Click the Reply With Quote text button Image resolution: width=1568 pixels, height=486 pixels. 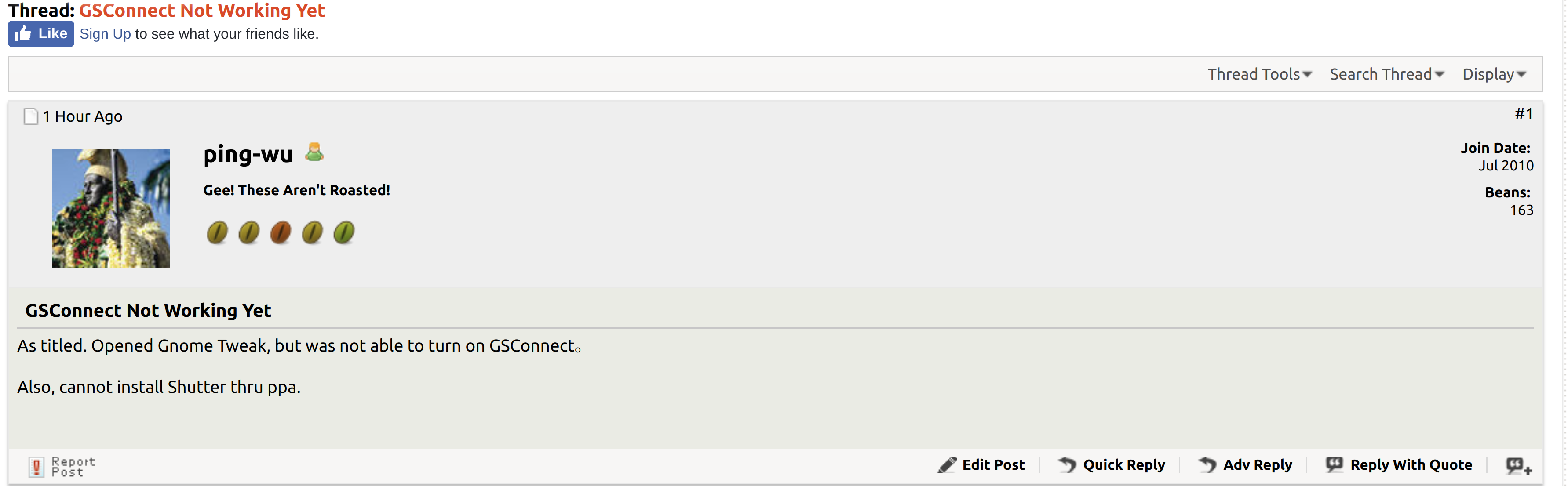[1411, 465]
